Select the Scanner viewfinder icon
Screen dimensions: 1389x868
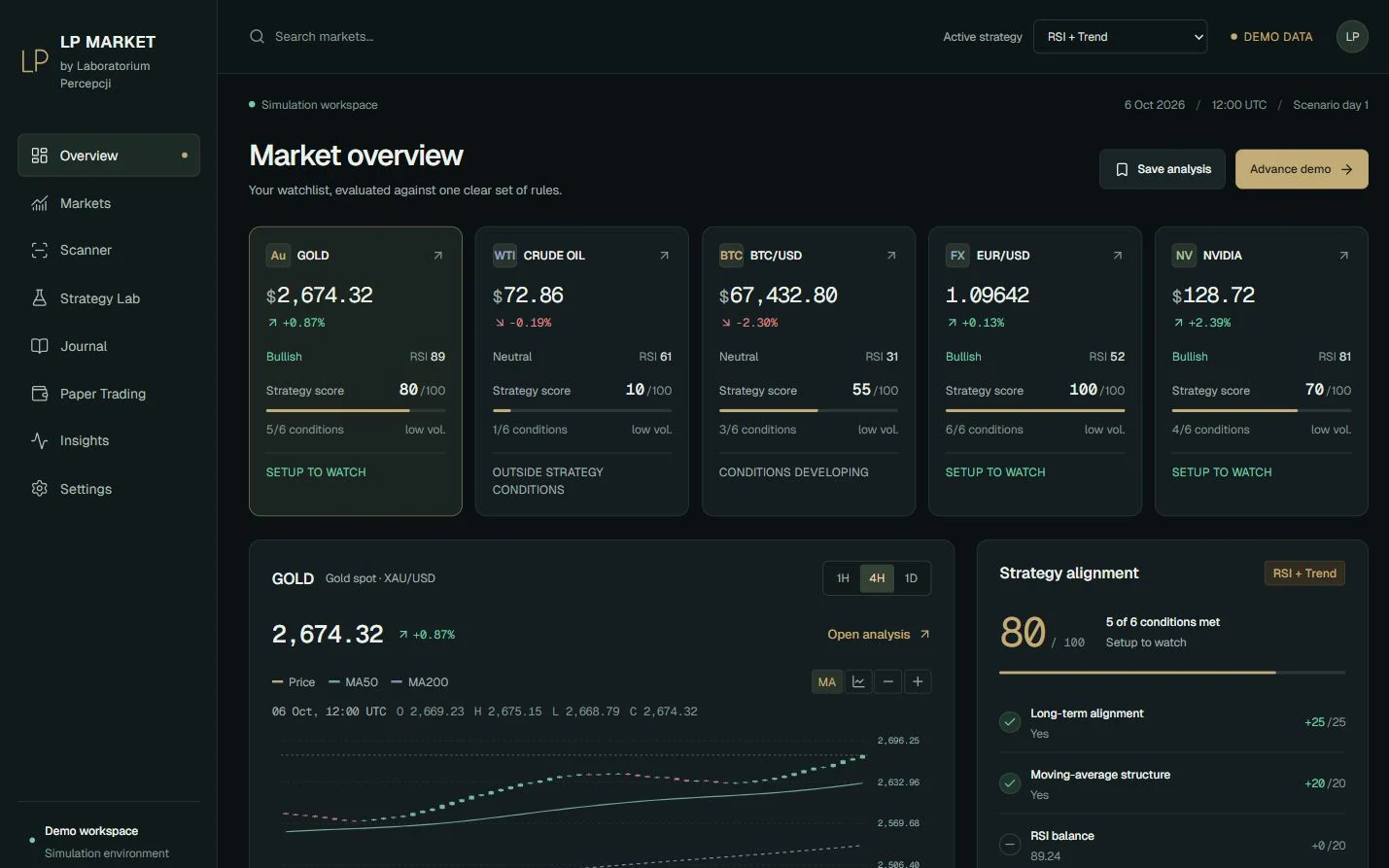click(39, 250)
